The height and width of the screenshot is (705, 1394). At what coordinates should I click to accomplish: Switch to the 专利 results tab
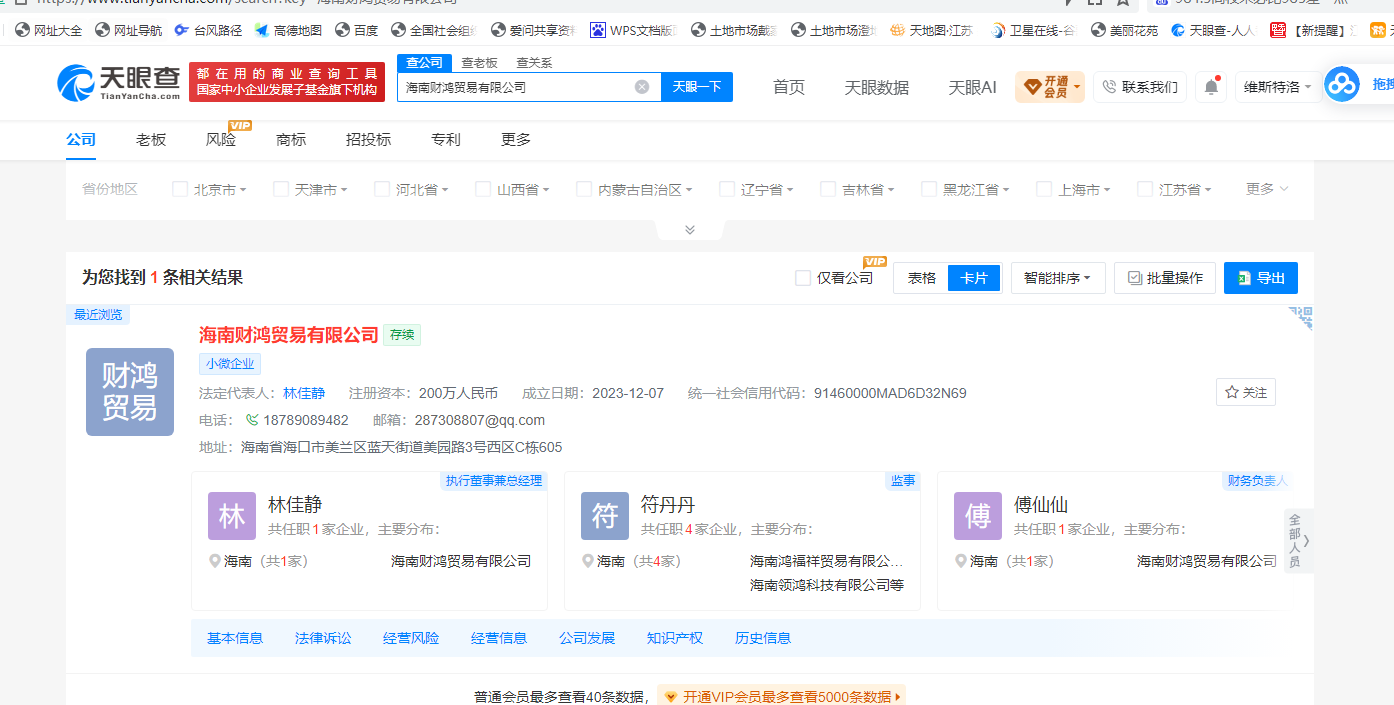446,140
